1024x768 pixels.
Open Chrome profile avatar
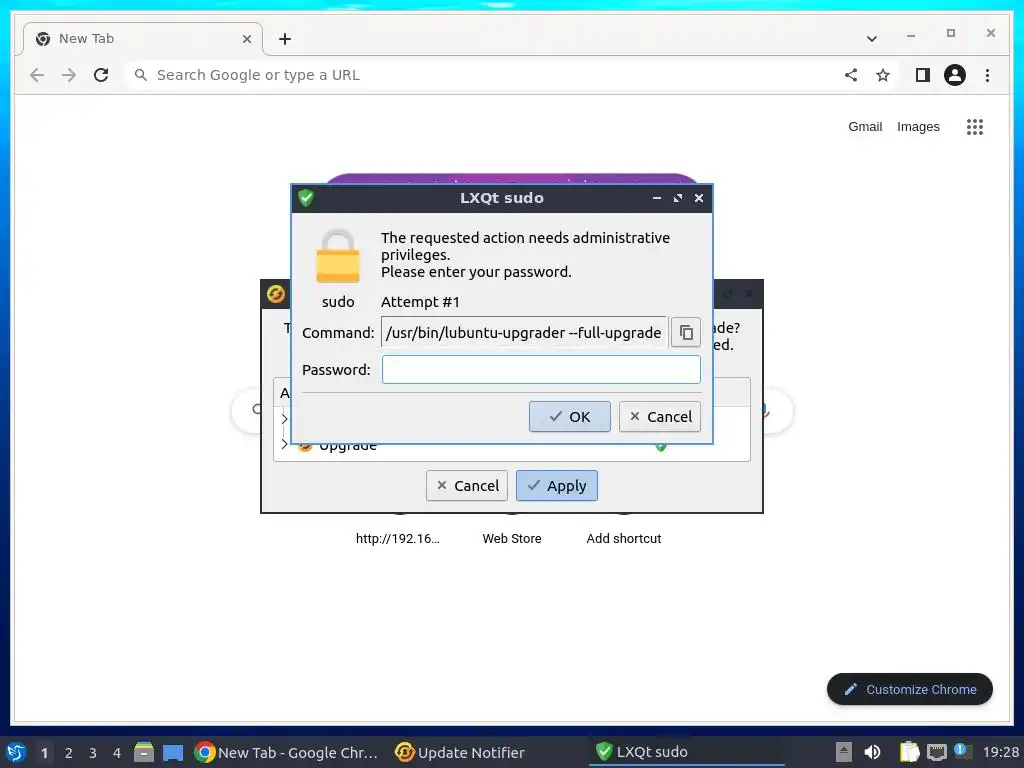pos(955,75)
